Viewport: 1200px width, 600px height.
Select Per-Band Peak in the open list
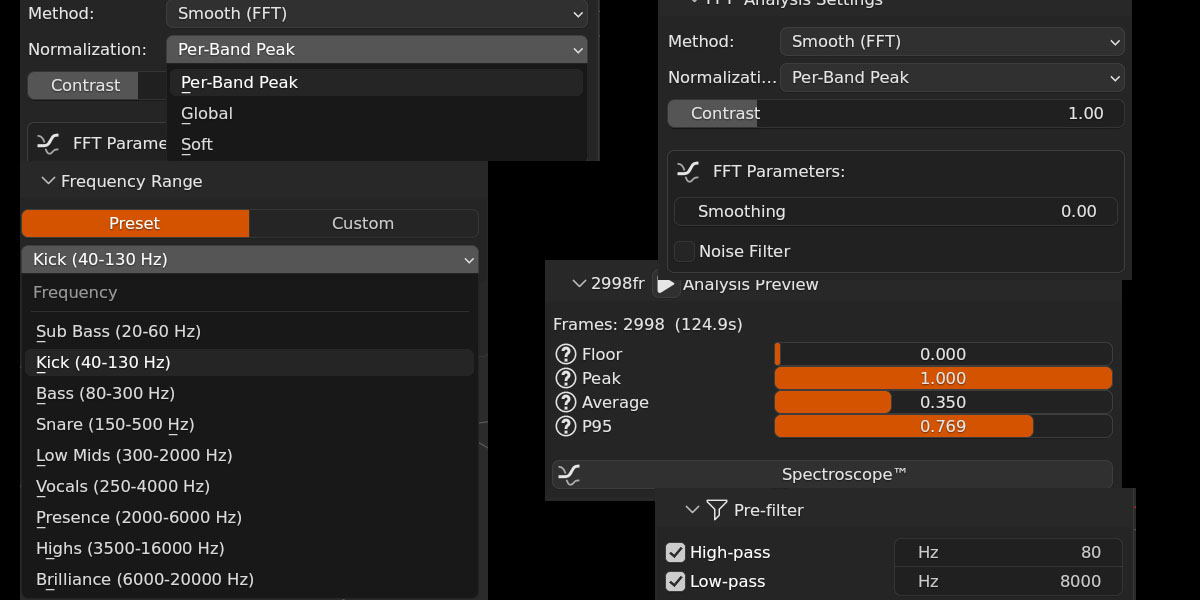point(376,82)
